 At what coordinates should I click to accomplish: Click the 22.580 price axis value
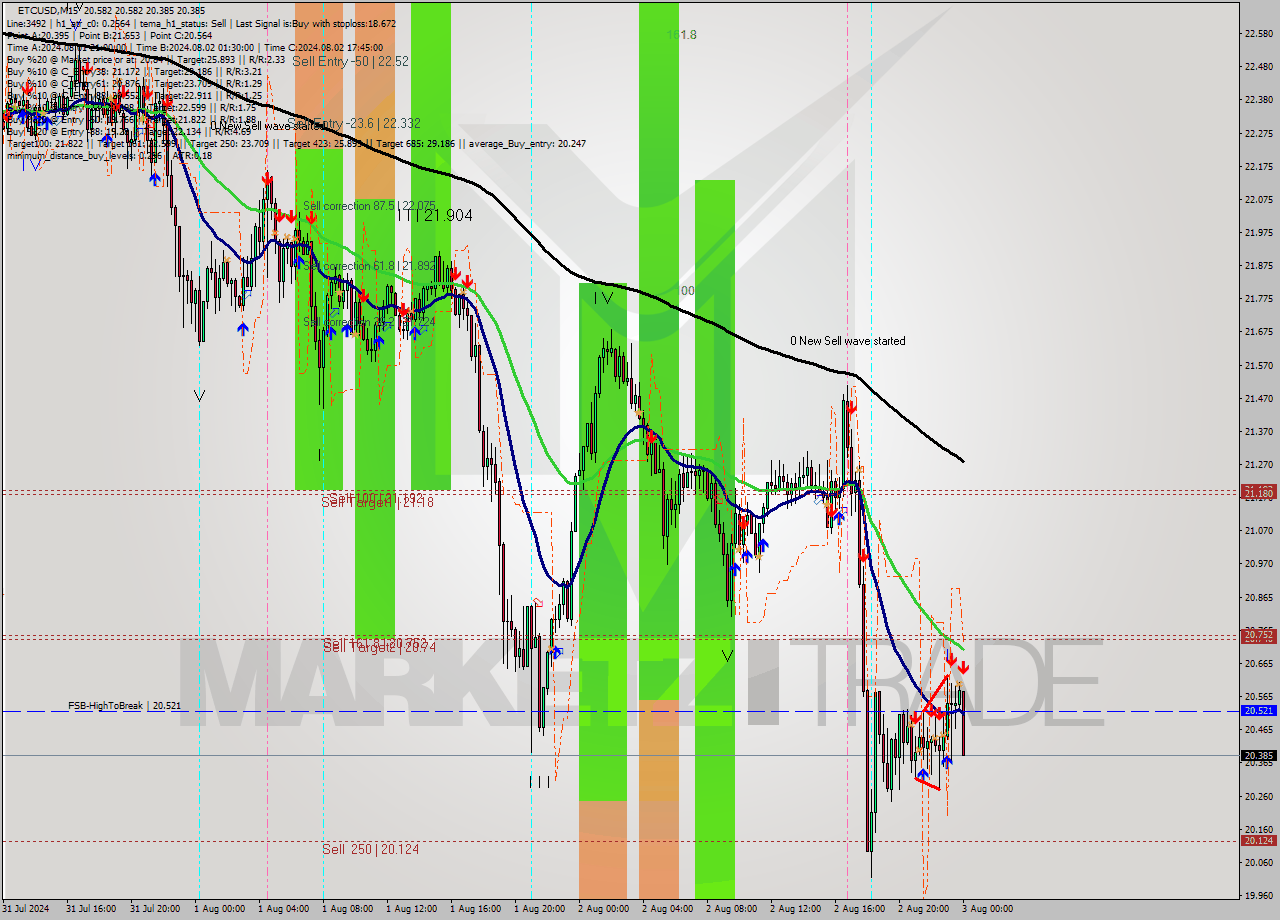point(1258,33)
